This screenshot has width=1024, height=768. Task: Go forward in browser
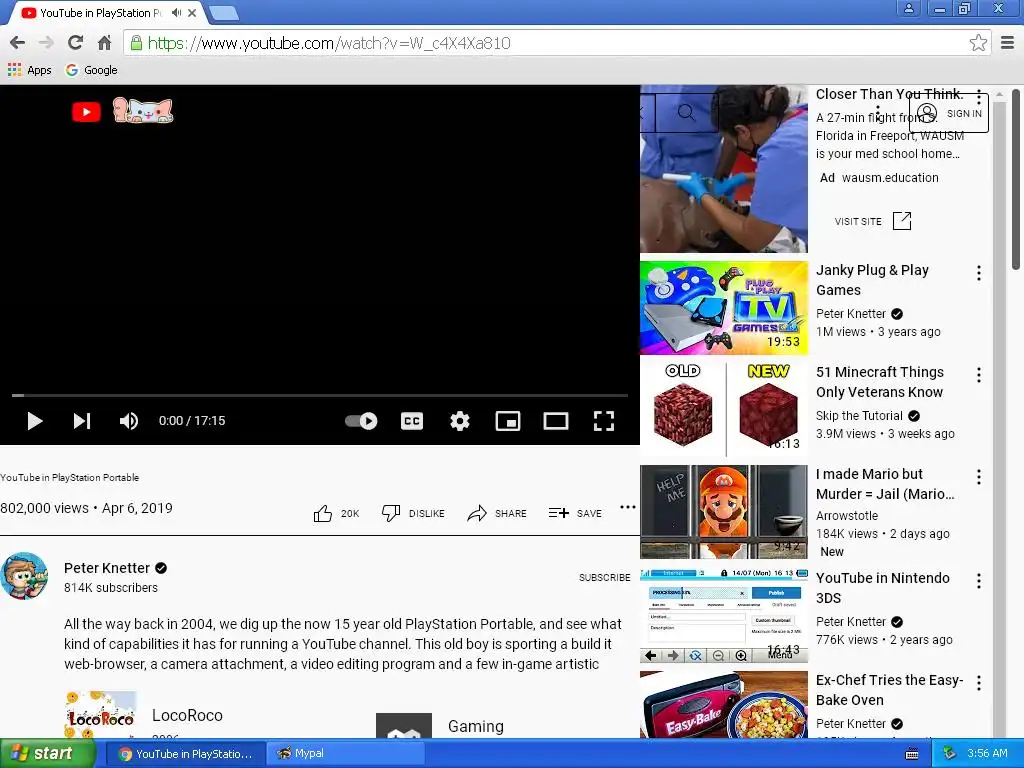coord(46,43)
